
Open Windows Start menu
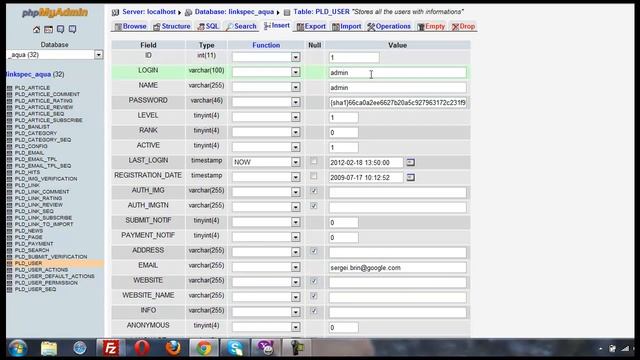point(18,348)
